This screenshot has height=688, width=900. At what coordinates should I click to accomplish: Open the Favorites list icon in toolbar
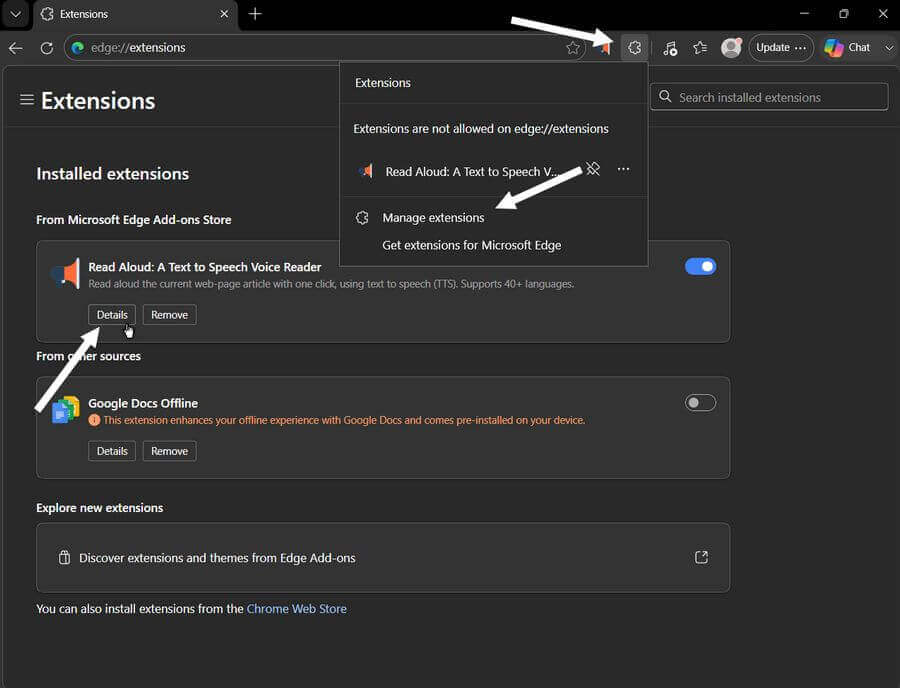700,48
